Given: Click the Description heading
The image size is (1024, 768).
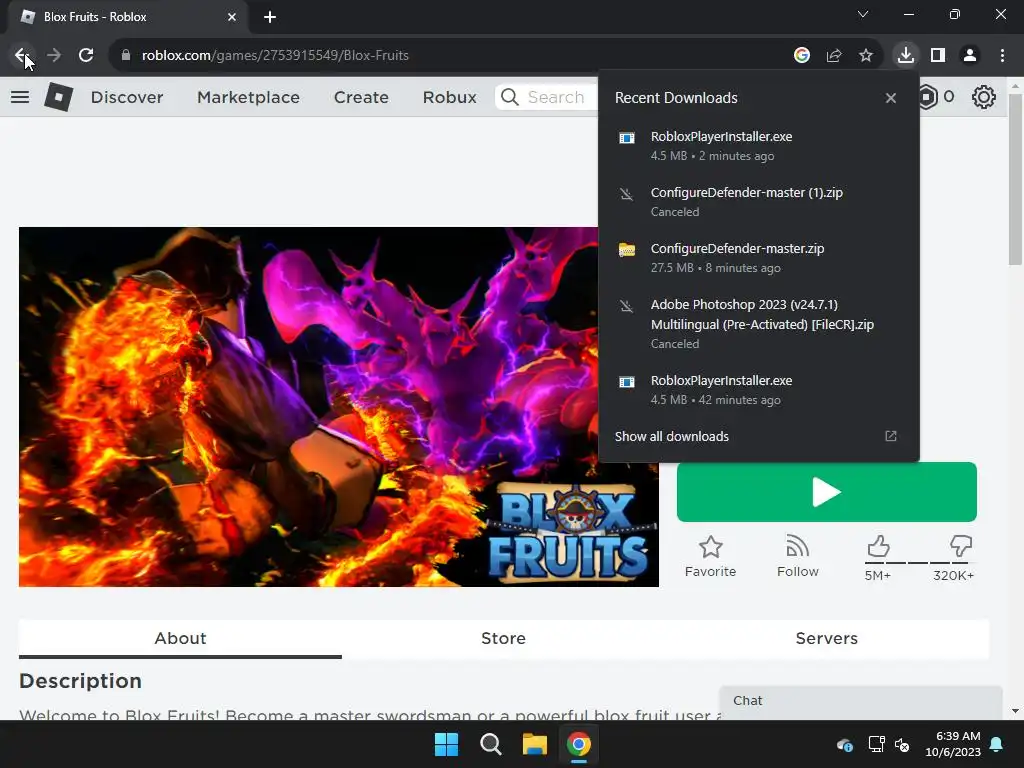Looking at the screenshot, I should pos(80,681).
